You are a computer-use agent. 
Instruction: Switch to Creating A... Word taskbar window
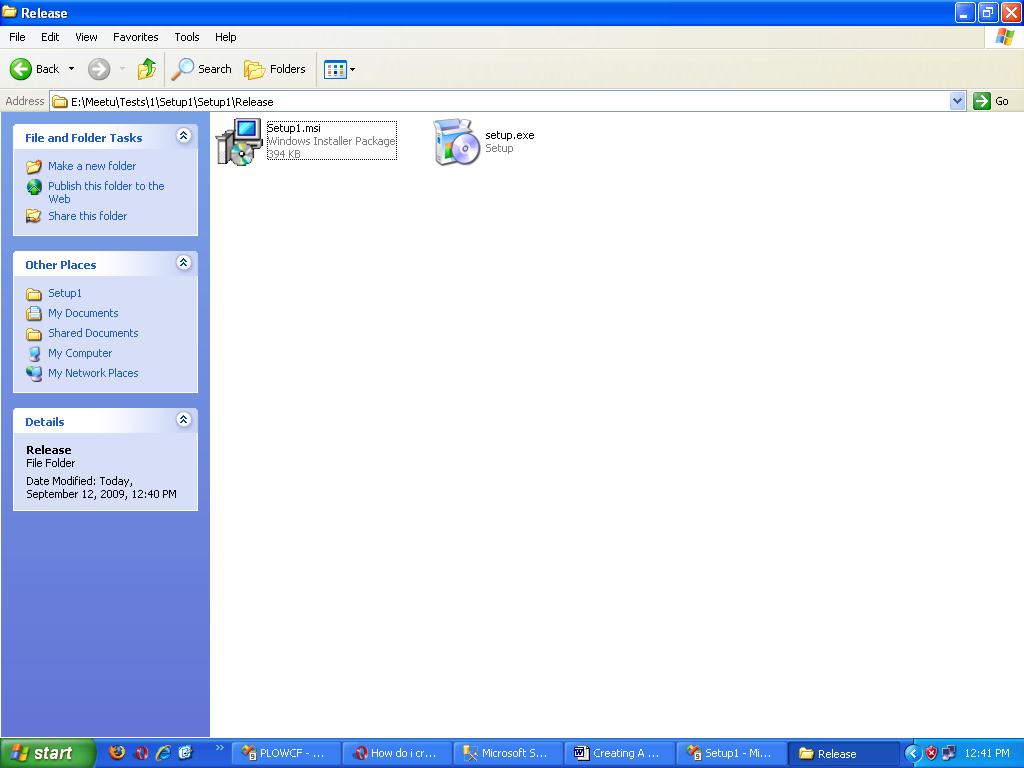[x=620, y=754]
